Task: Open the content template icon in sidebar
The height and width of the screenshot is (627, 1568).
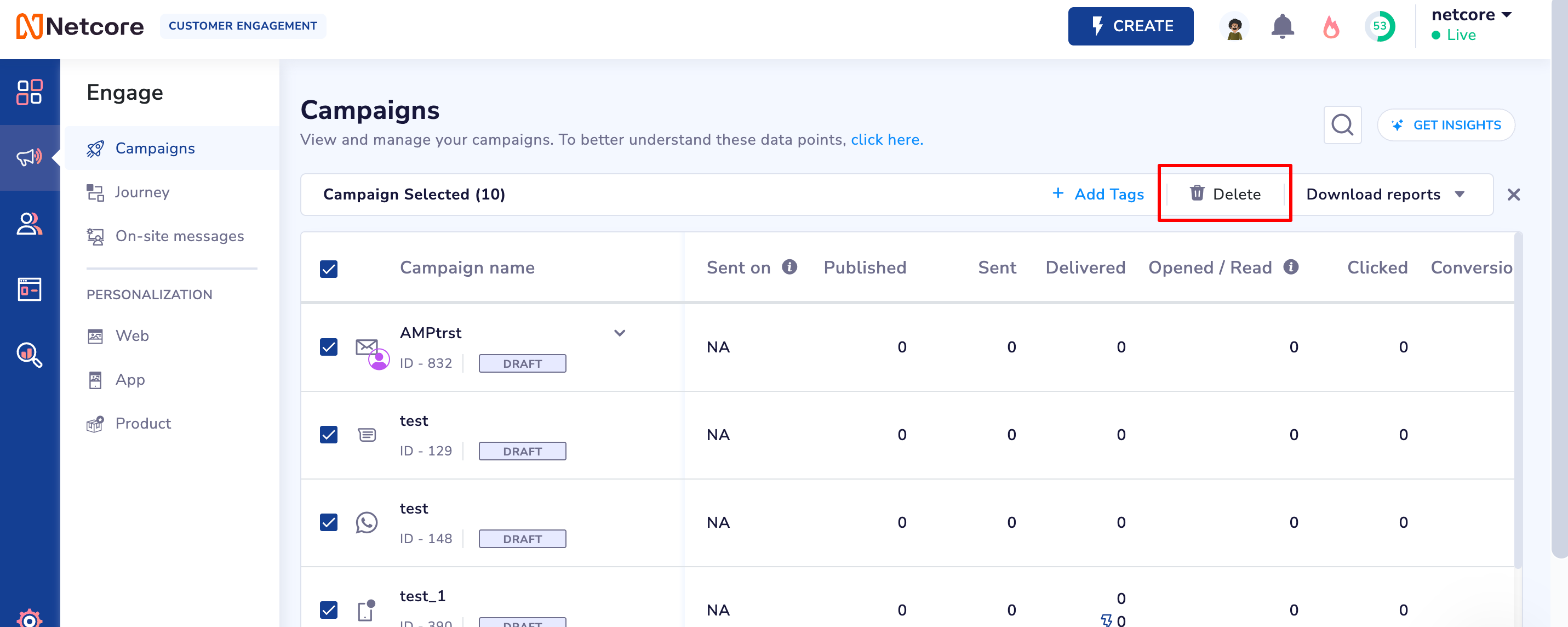Action: 29,289
